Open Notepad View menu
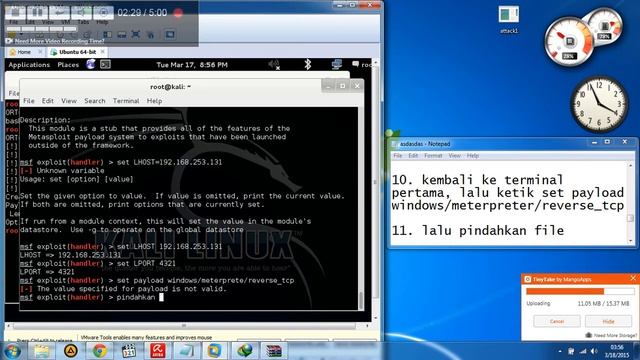This screenshot has height=360, width=640. tap(454, 156)
